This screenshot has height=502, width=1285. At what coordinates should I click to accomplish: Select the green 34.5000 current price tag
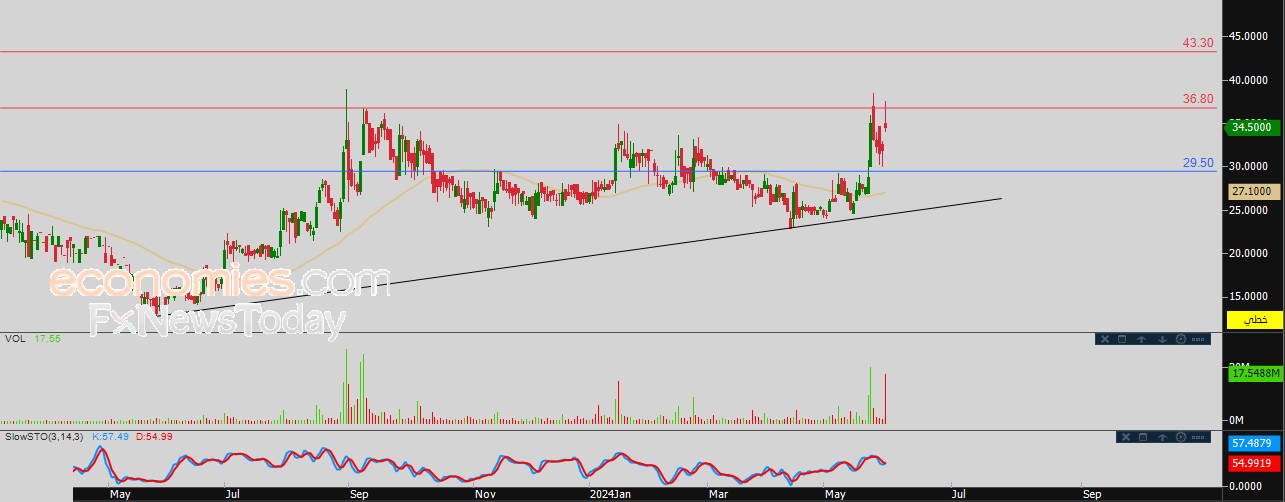1254,127
